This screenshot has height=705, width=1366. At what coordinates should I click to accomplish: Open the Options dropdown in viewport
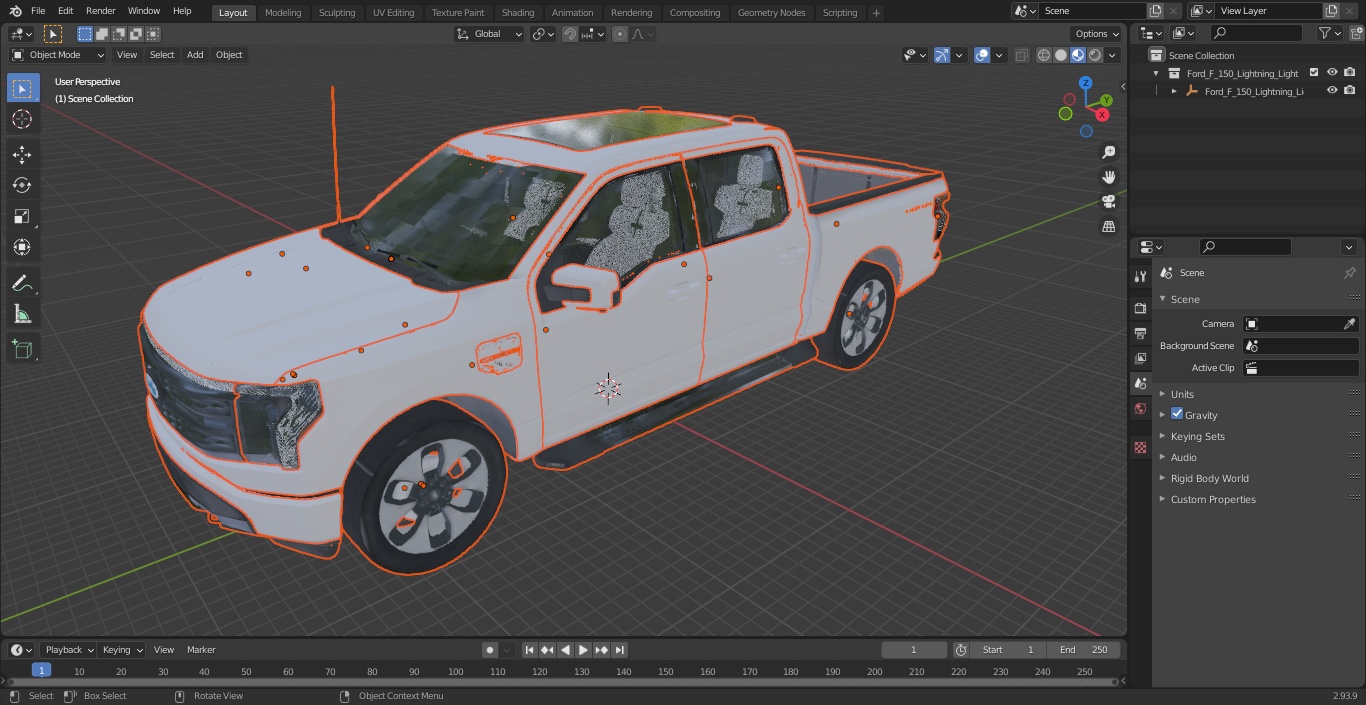tap(1097, 34)
